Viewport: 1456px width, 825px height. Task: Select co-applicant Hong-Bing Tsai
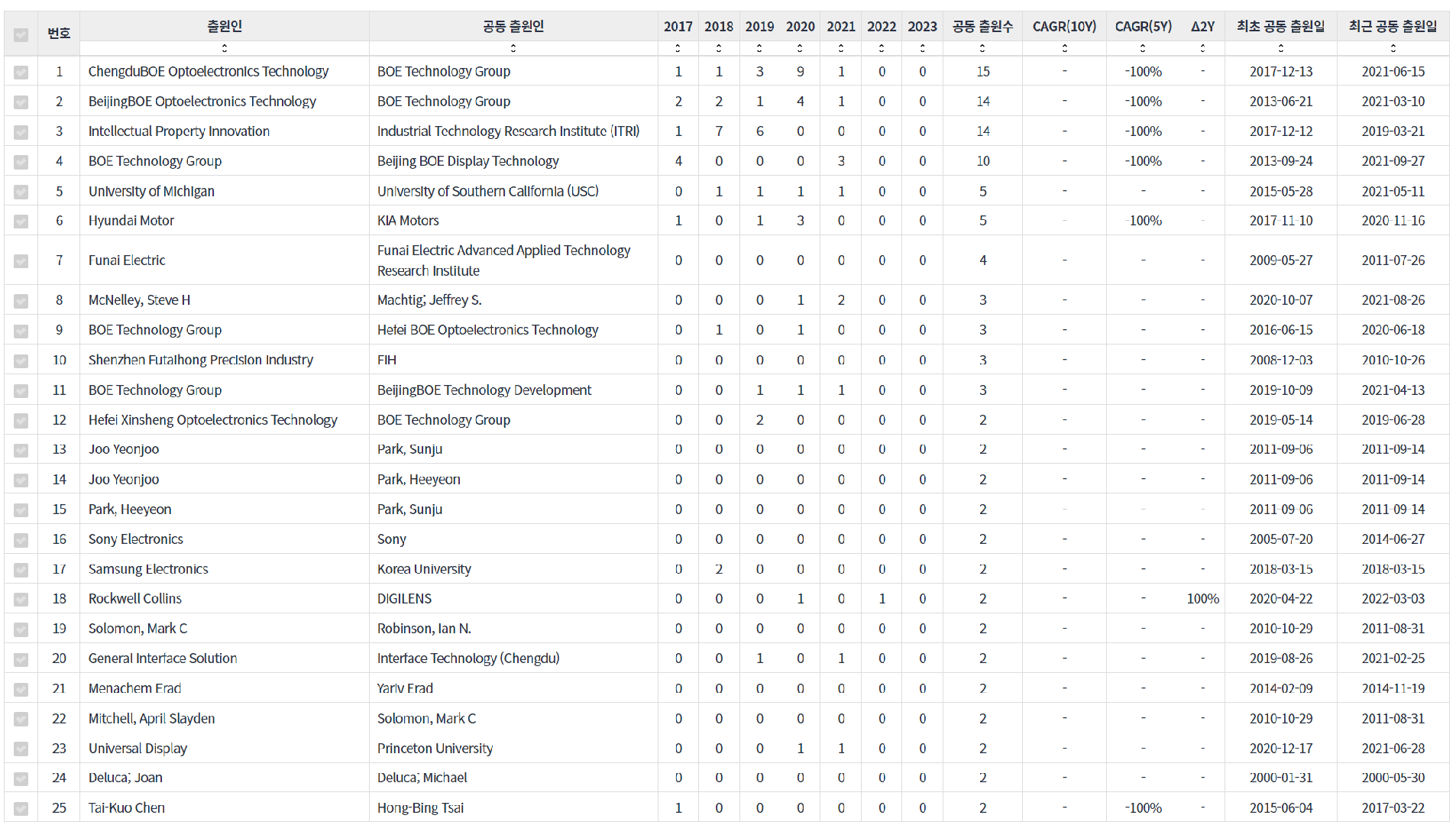click(420, 808)
